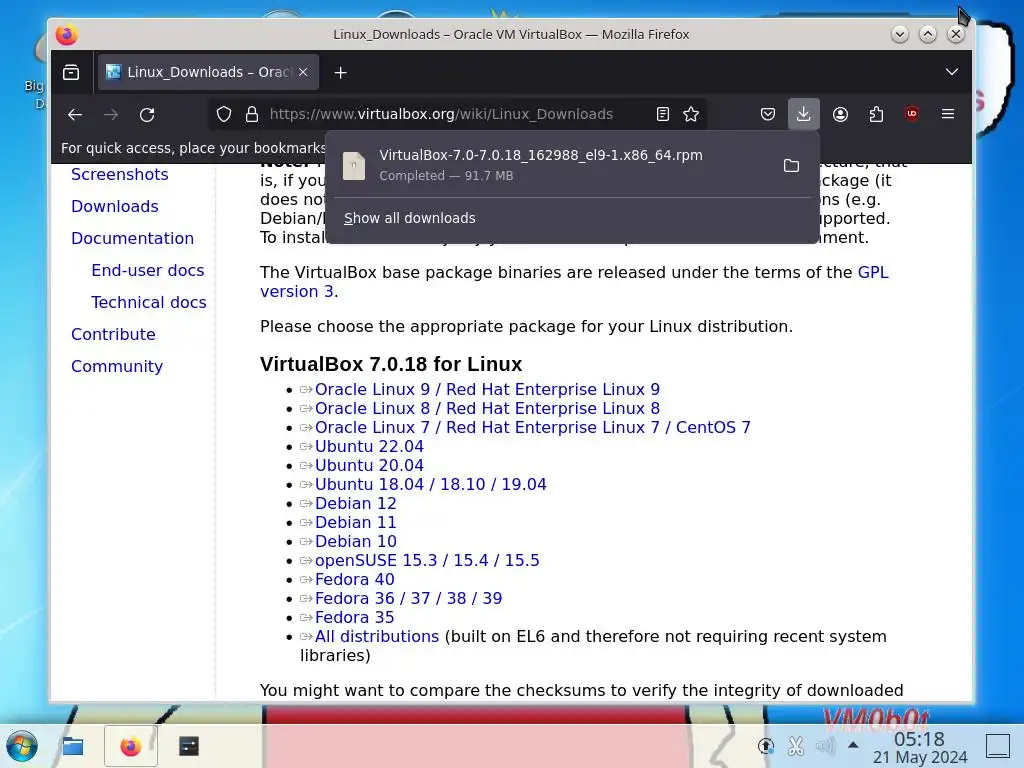1024x768 pixels.
Task: Save page to Pocket
Action: tap(768, 114)
